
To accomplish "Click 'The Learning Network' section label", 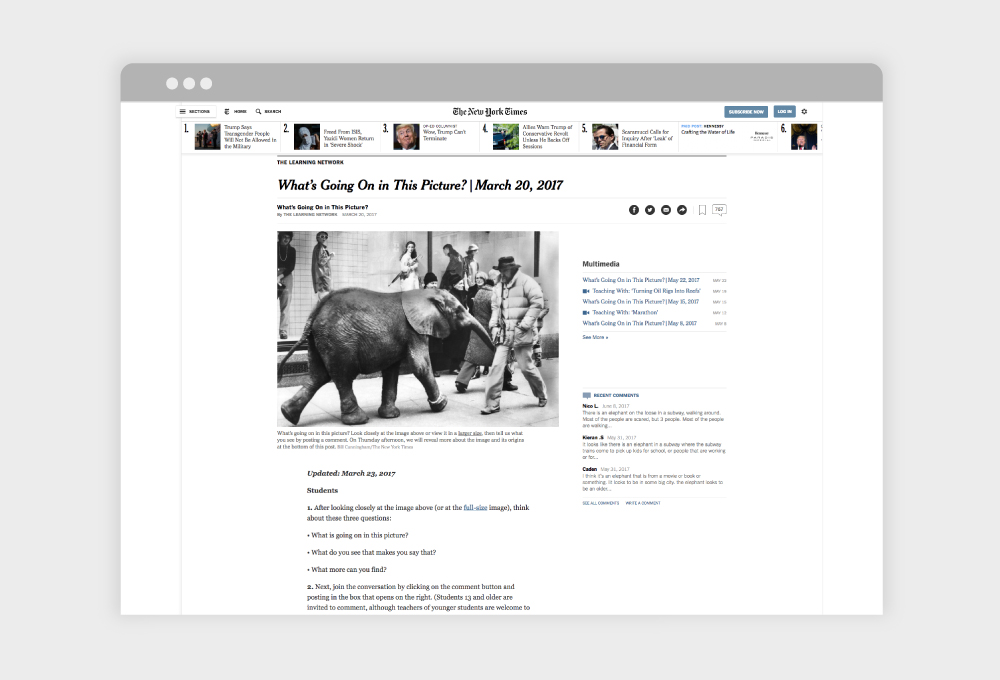I will 310,162.
